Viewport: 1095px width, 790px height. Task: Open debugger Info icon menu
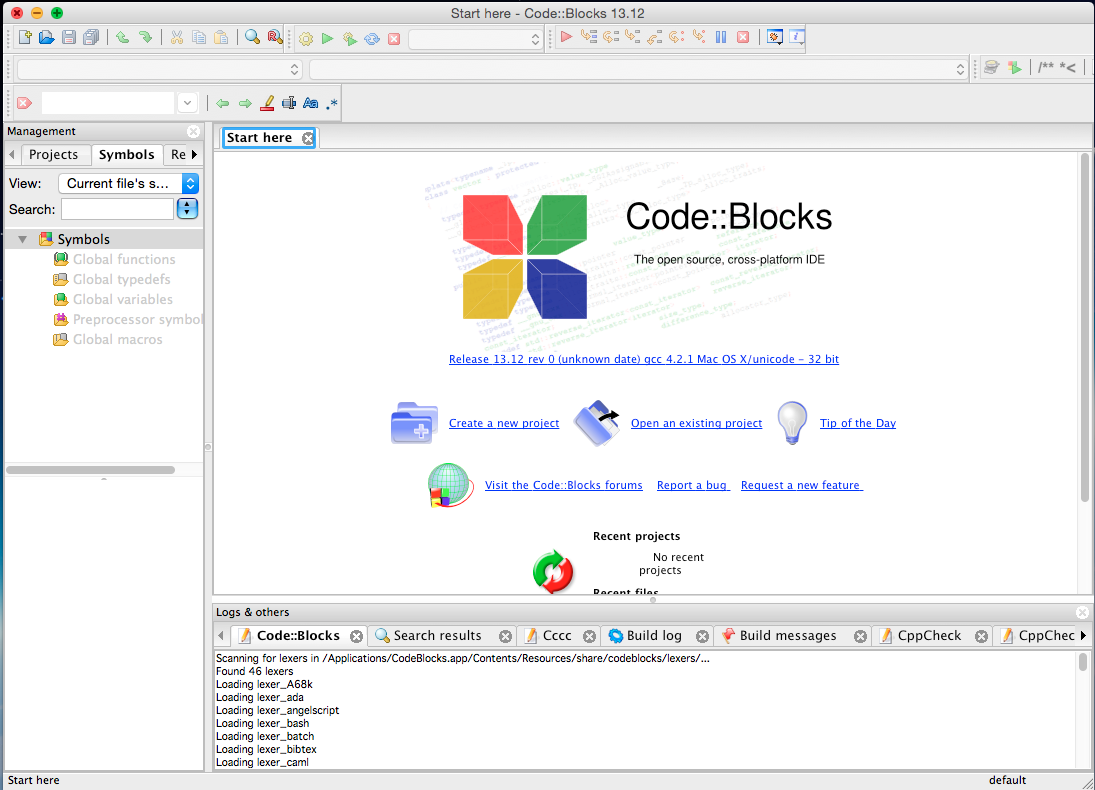point(797,36)
